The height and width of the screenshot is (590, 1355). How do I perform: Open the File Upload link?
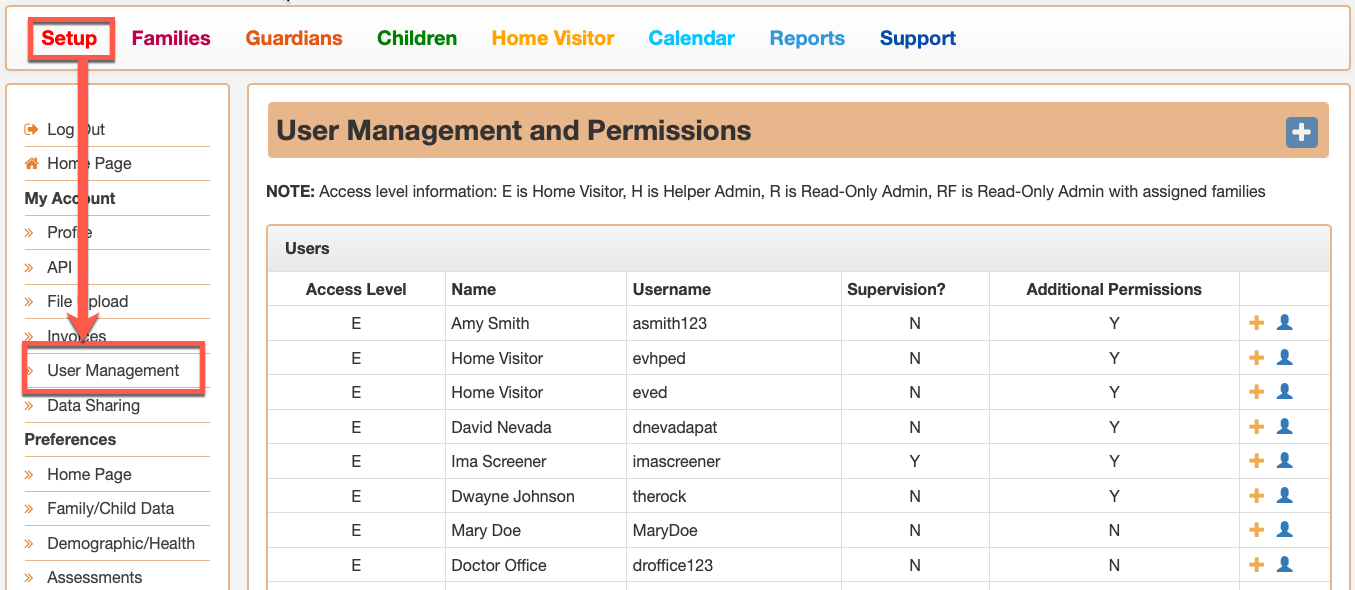coord(88,301)
